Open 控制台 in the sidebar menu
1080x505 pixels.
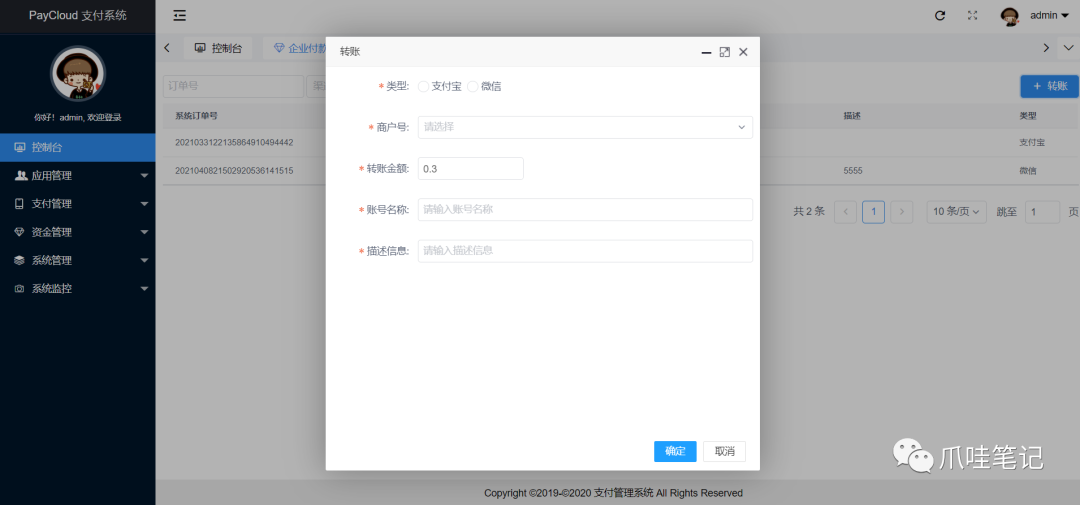78,147
